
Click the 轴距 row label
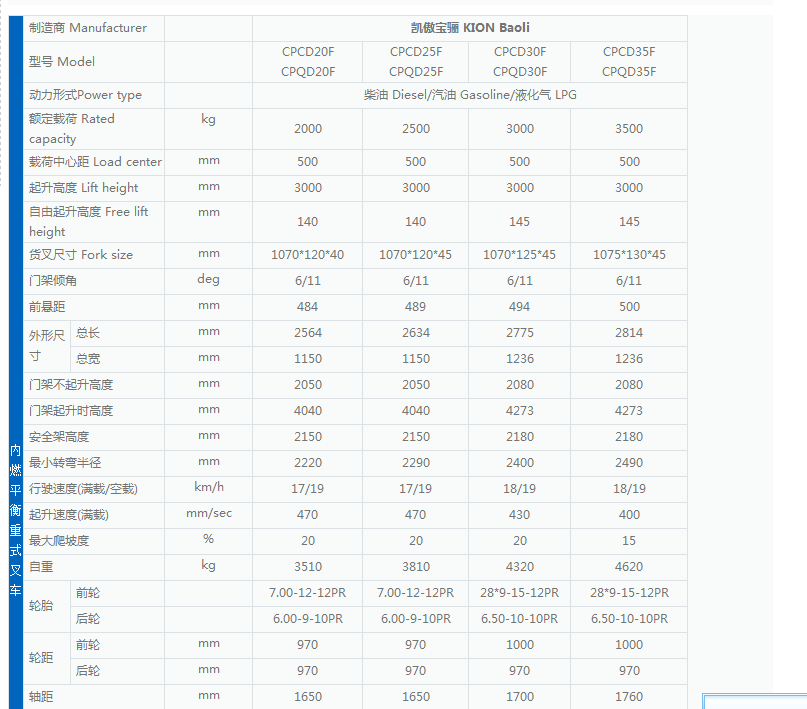click(41, 697)
